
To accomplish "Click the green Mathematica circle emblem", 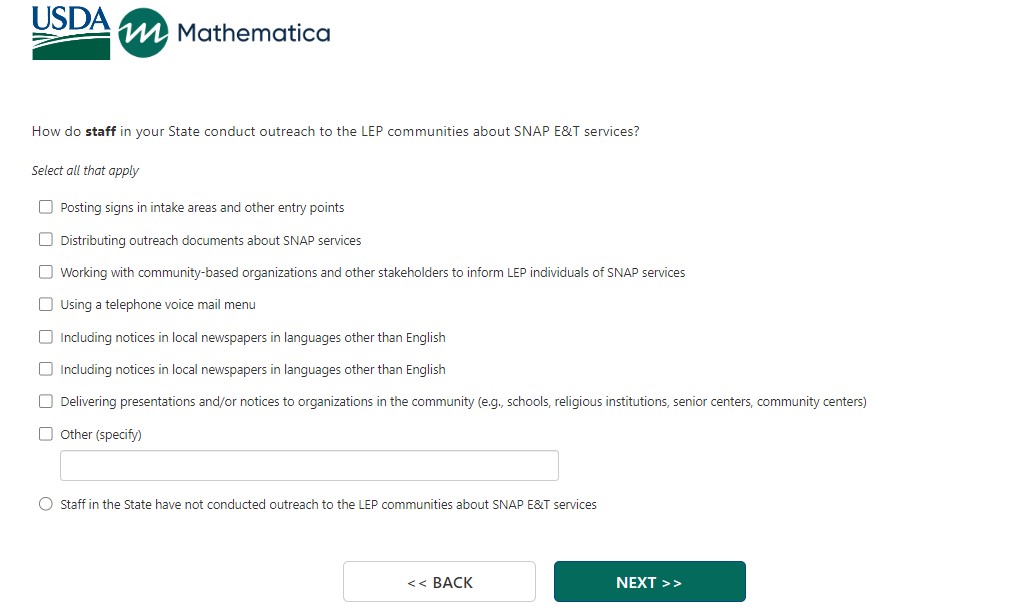I will (143, 34).
